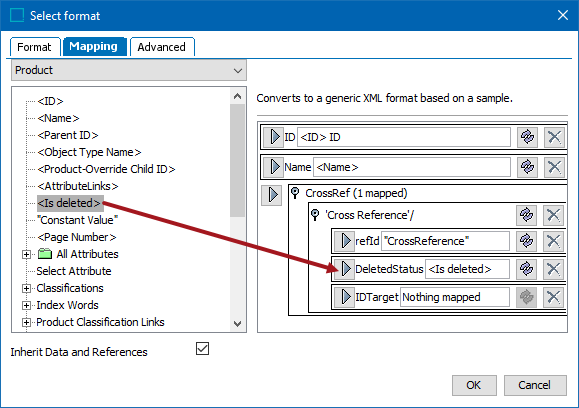The height and width of the screenshot is (408, 579).
Task: Expand the All Attributes tree node
Action: point(26,254)
